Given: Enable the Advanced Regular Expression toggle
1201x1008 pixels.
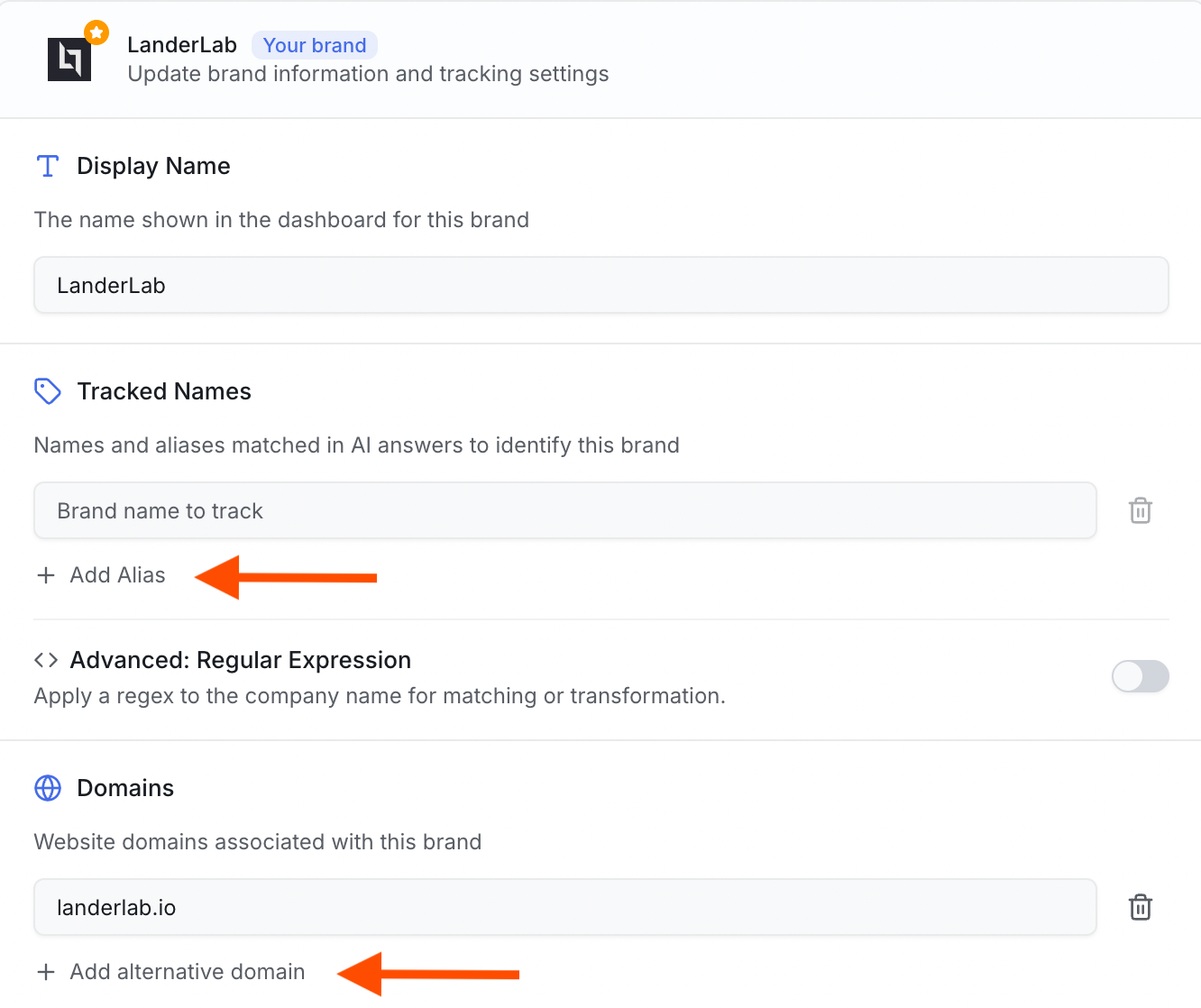Looking at the screenshot, I should pos(1141,676).
